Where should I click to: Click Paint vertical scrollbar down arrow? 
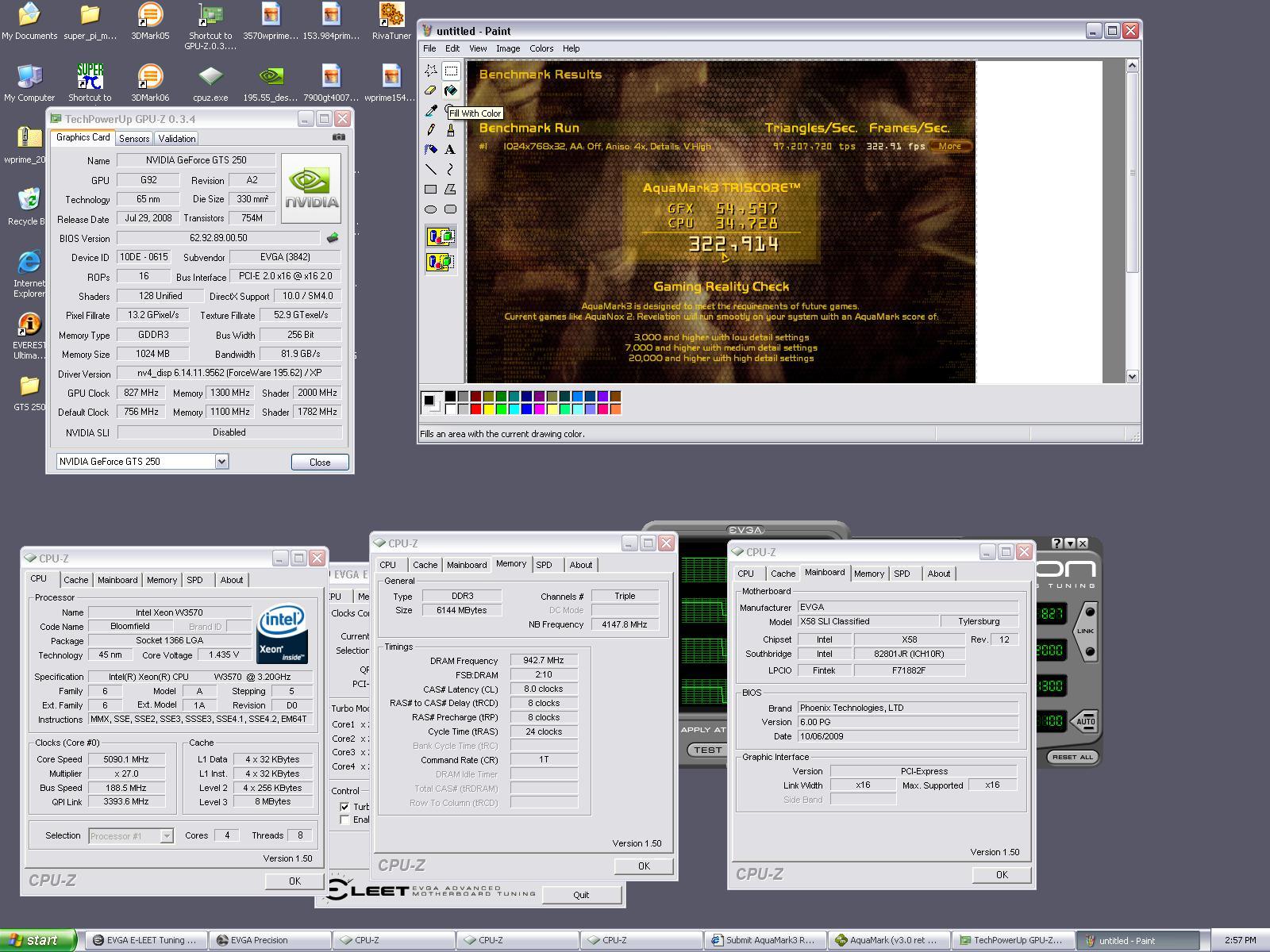[1133, 376]
